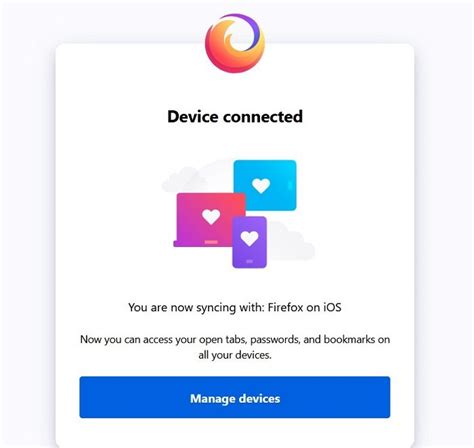Image resolution: width=474 pixels, height=448 pixels.
Task: Select the purple phone device illustration
Action: [249, 242]
